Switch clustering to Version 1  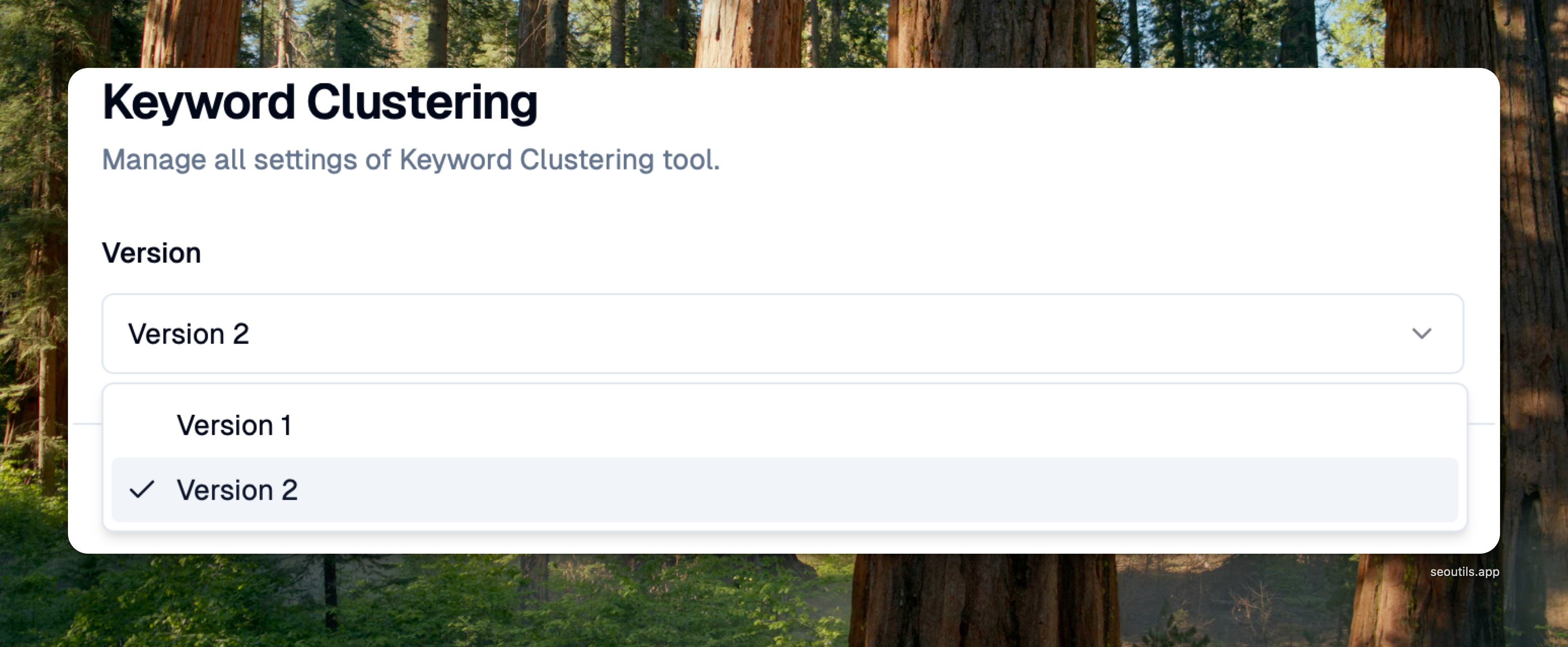click(234, 425)
